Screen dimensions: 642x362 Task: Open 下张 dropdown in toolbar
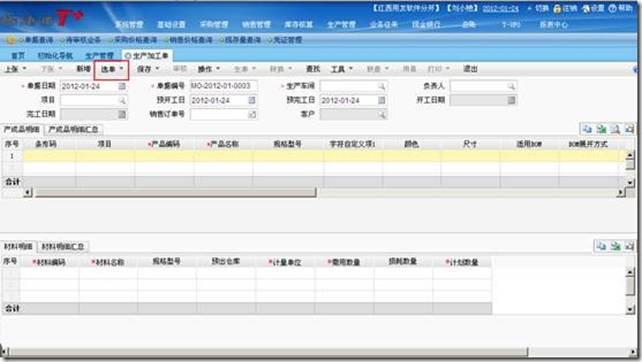[51, 69]
